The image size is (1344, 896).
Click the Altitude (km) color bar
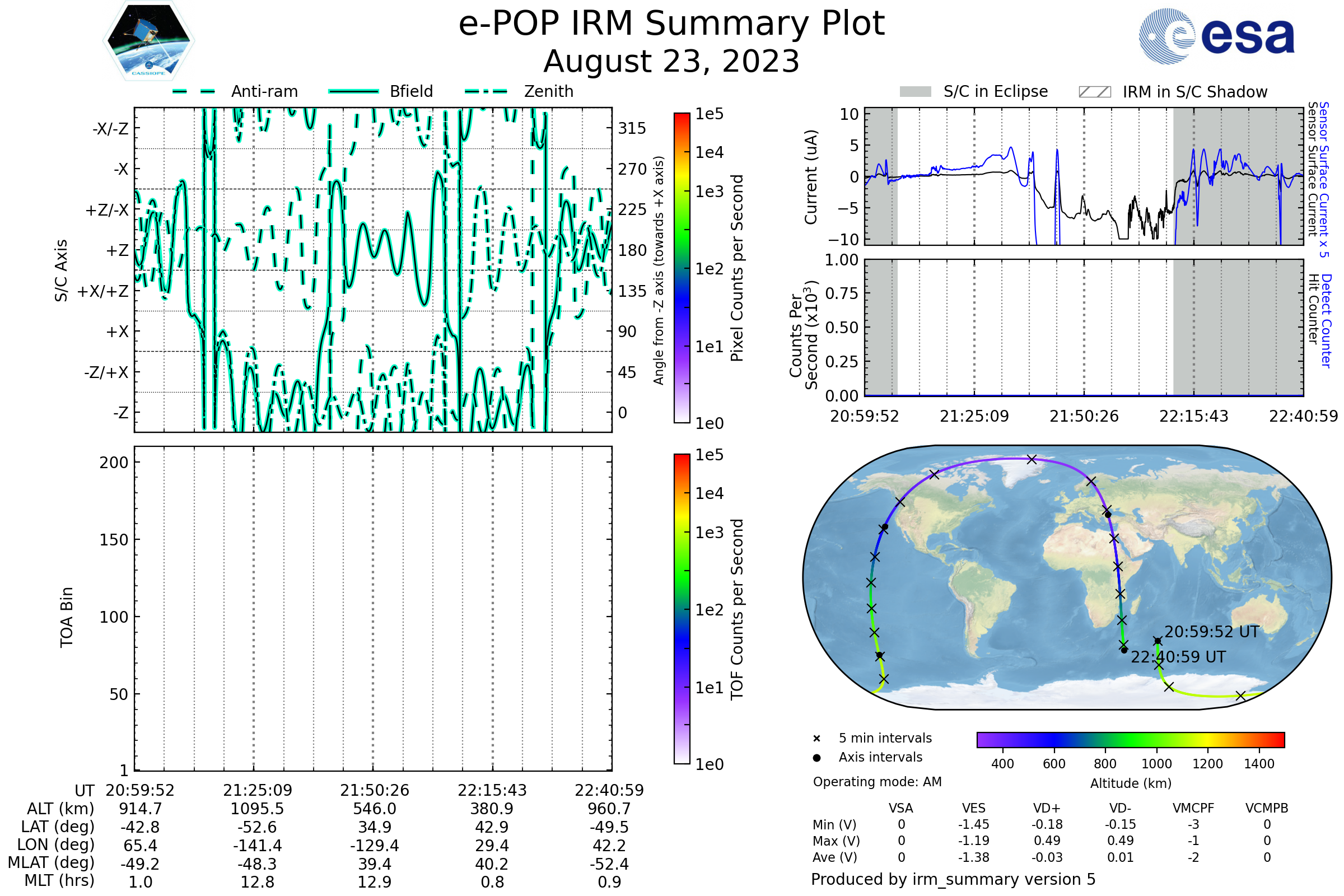click(x=1130, y=740)
